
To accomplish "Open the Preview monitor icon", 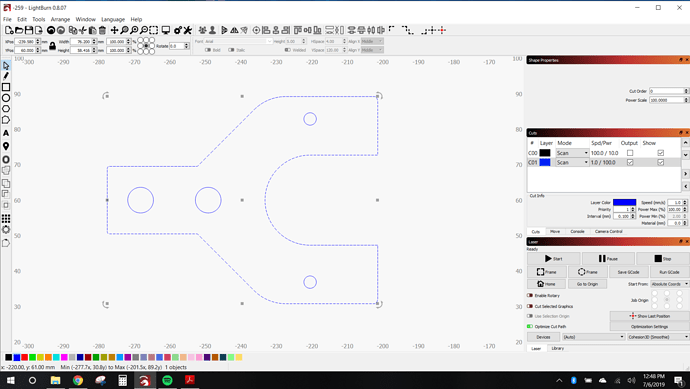I will pyautogui.click(x=165, y=30).
